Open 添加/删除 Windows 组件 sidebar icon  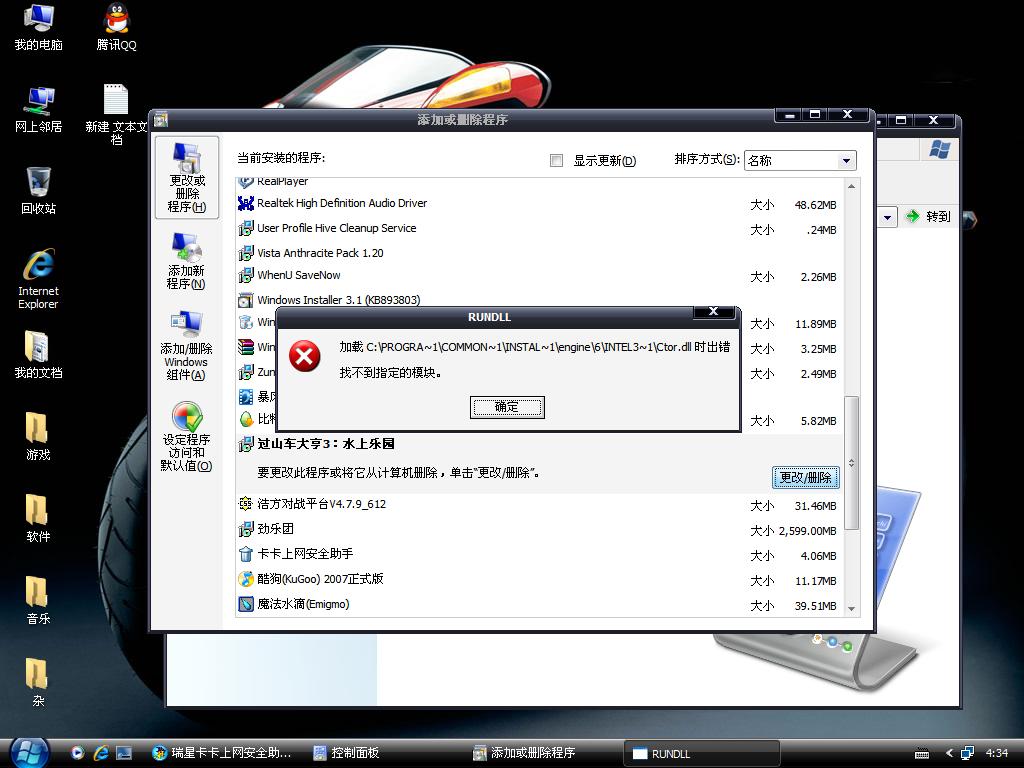tap(186, 346)
